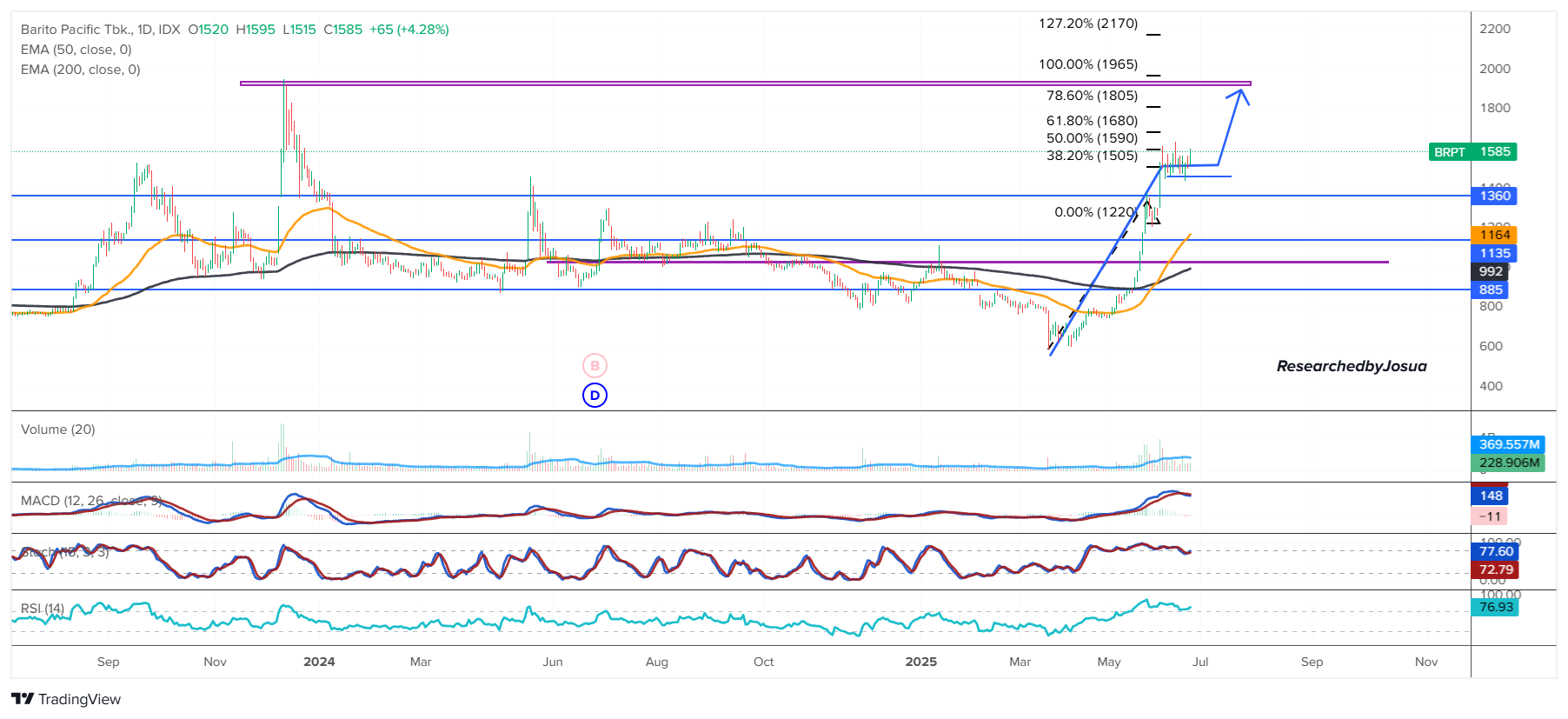This screenshot has height=719, width=1568.
Task: Select the 100.00% (1965) Fibonacci label
Action: pyautogui.click(x=1088, y=64)
